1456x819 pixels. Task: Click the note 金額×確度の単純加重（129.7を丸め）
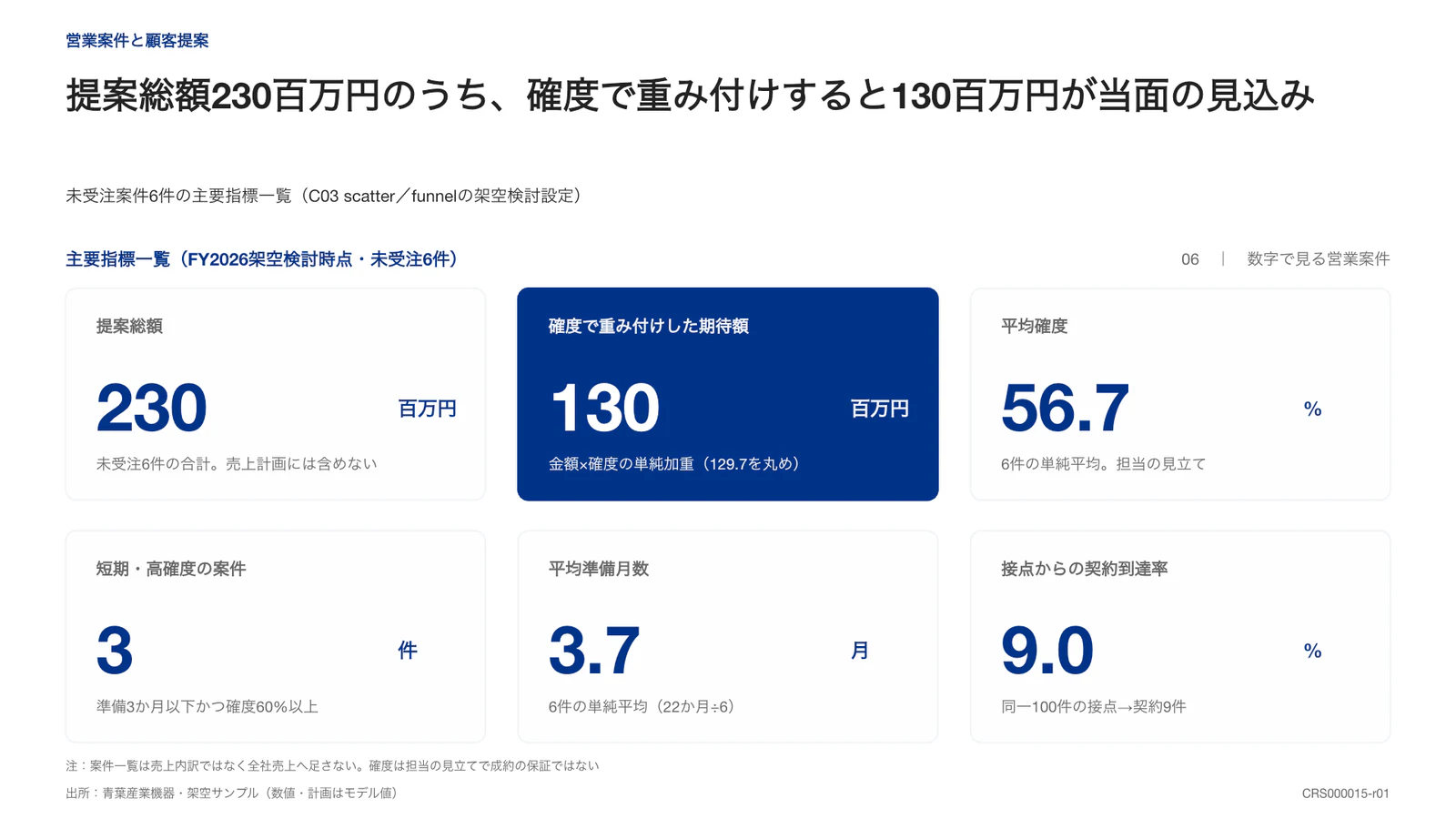point(677,464)
